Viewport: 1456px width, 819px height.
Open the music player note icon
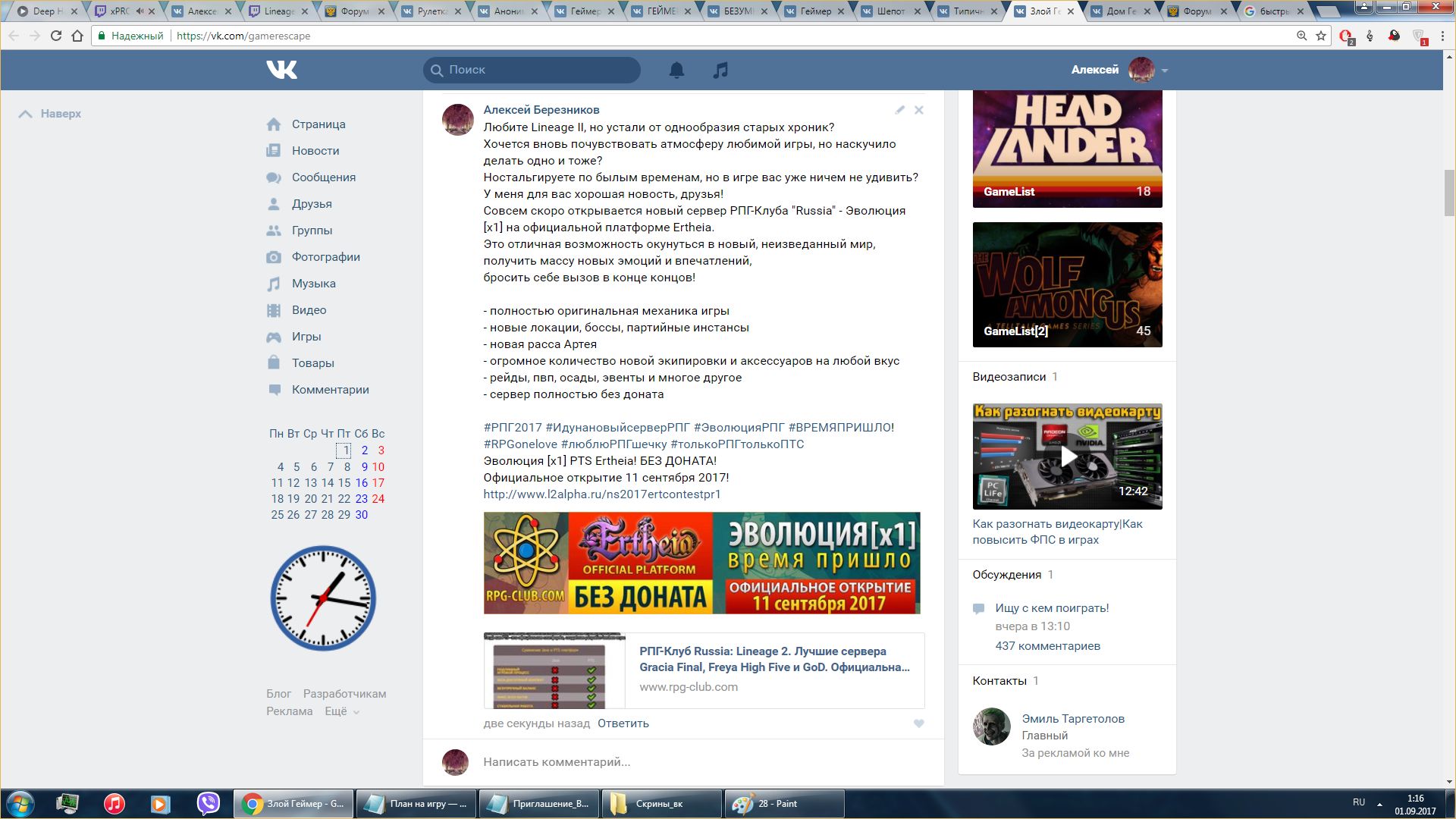pyautogui.click(x=720, y=70)
